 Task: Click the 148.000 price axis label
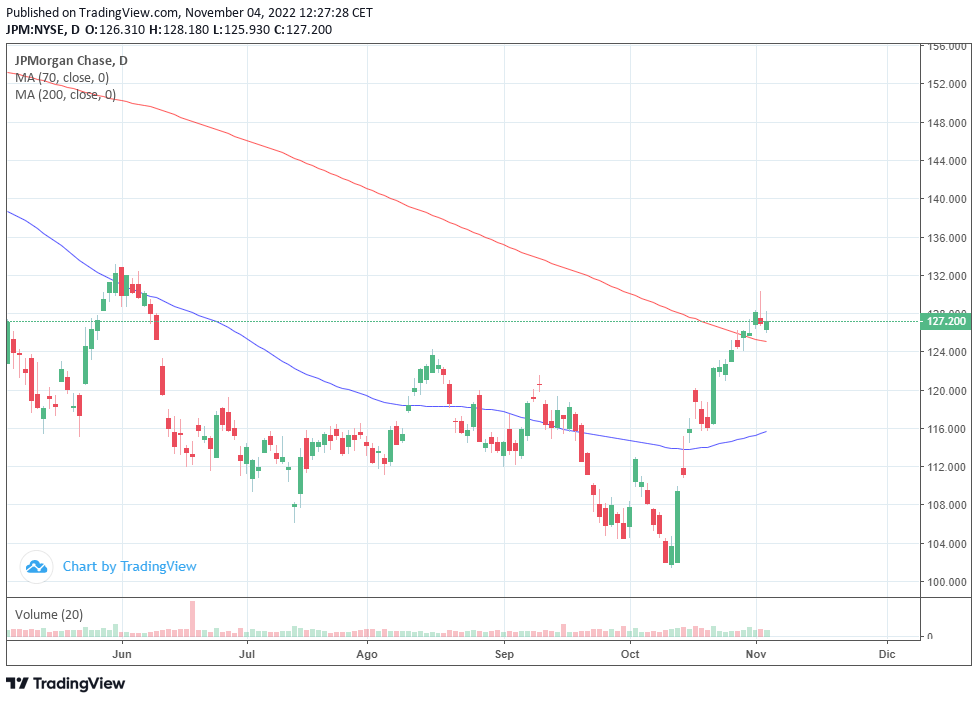pos(946,123)
